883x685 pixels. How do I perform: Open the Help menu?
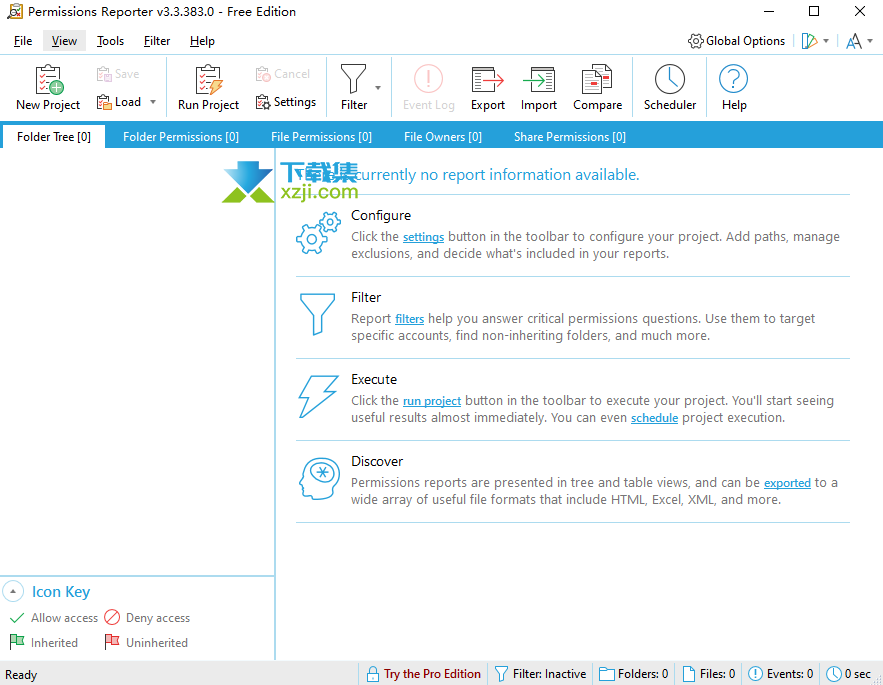202,41
